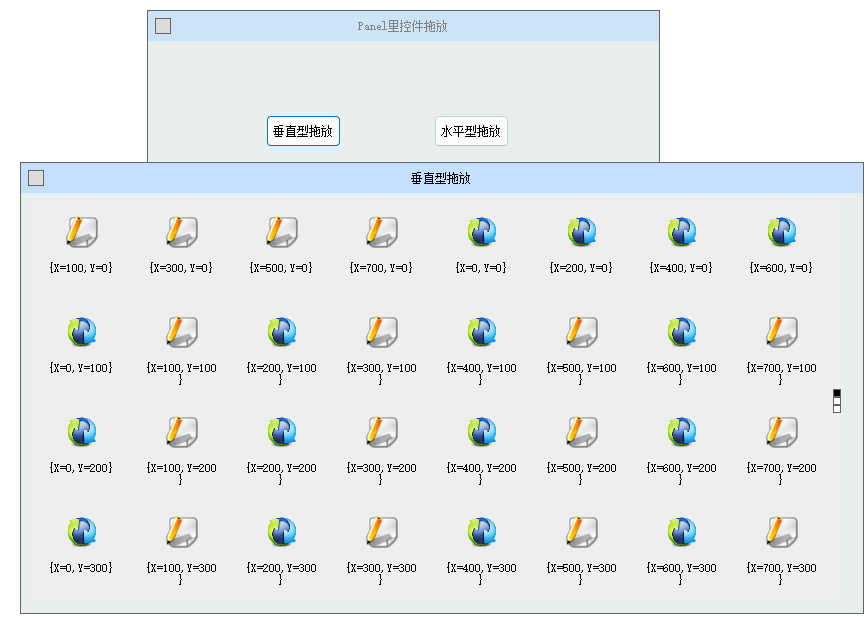
Task: Click the 垂直型拖放 button
Action: (303, 131)
